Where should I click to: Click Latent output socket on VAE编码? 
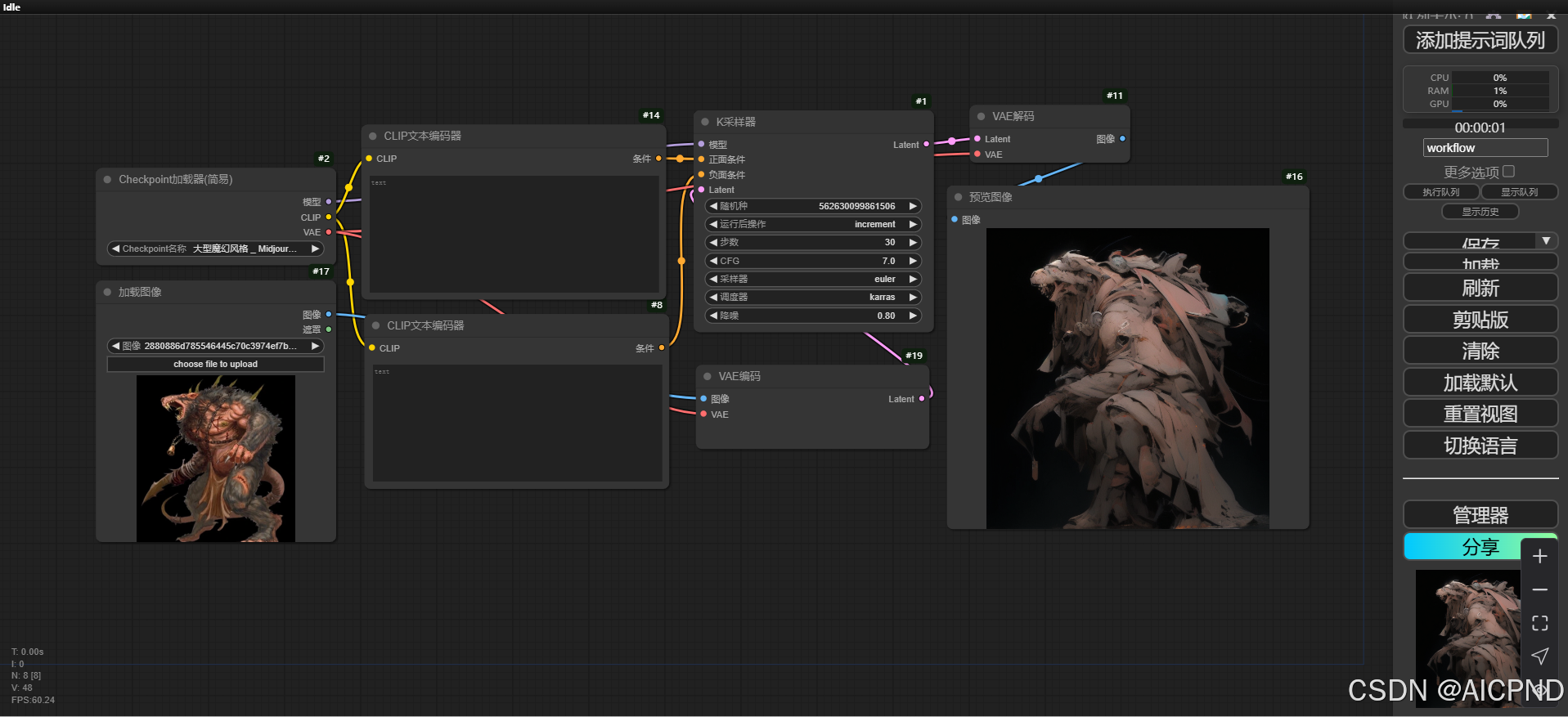[x=922, y=399]
